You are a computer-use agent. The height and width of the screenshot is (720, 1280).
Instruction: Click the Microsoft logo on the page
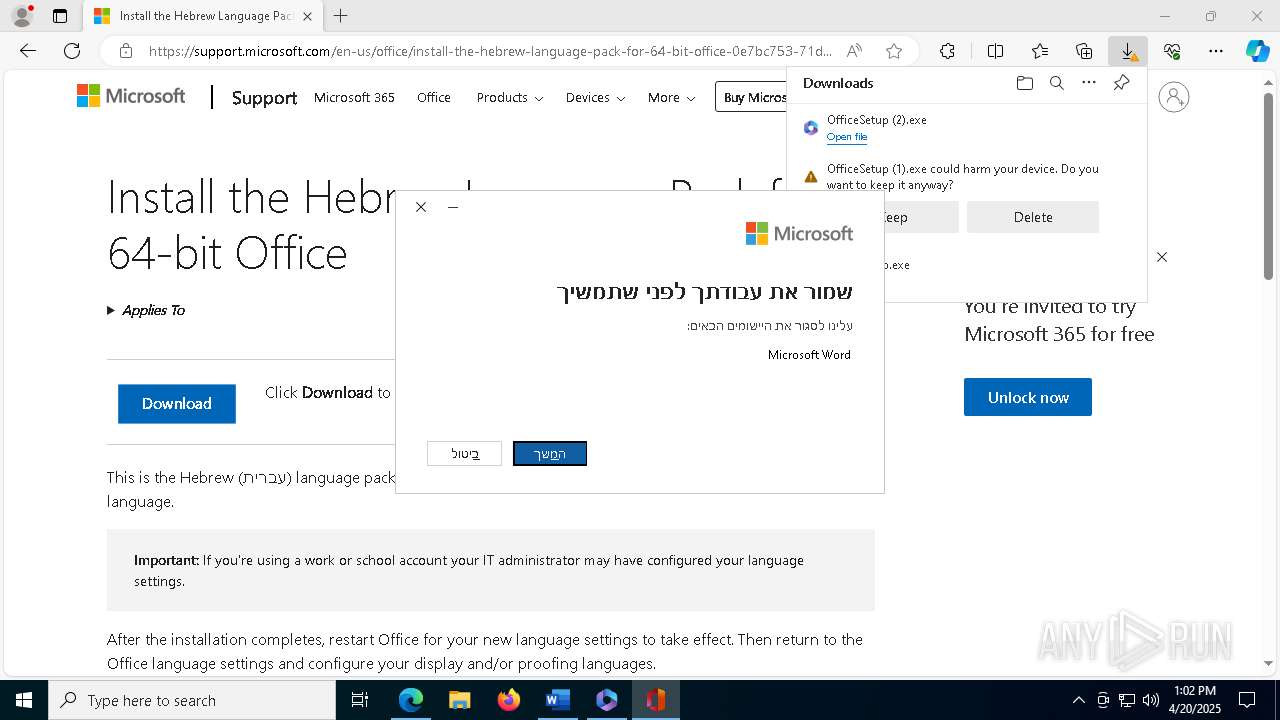coord(131,96)
